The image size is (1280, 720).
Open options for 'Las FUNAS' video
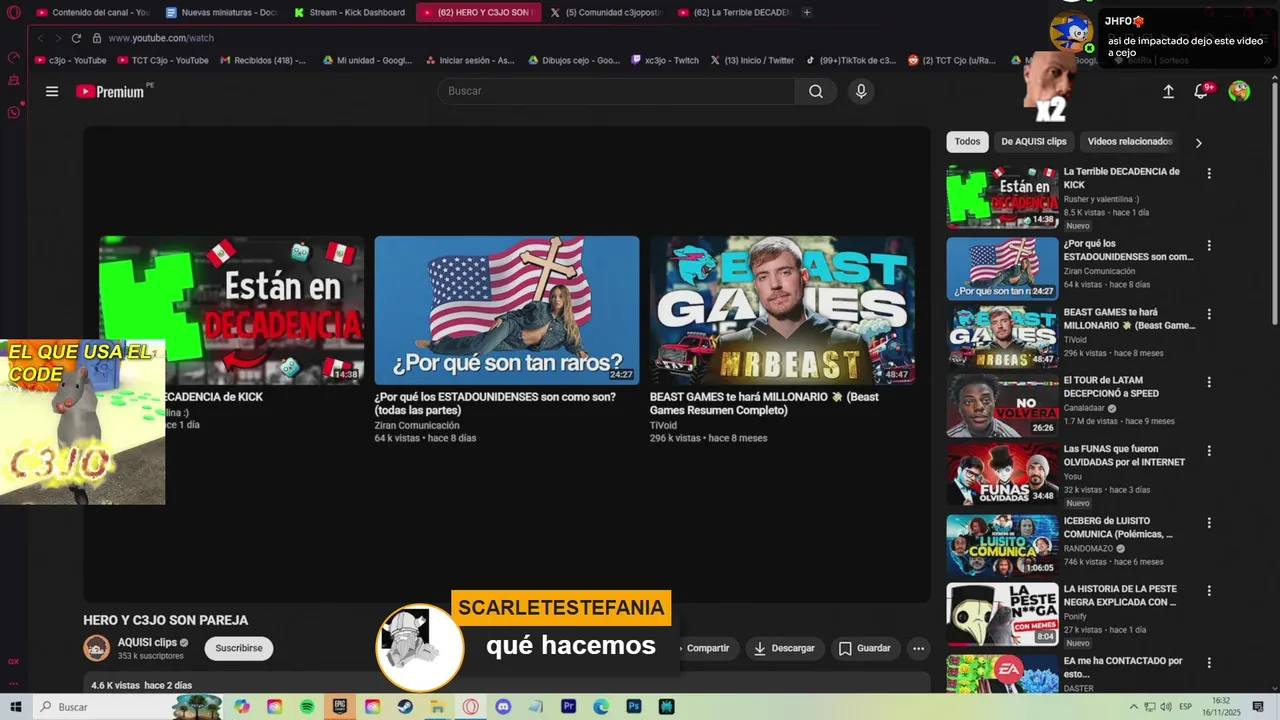(x=1209, y=451)
